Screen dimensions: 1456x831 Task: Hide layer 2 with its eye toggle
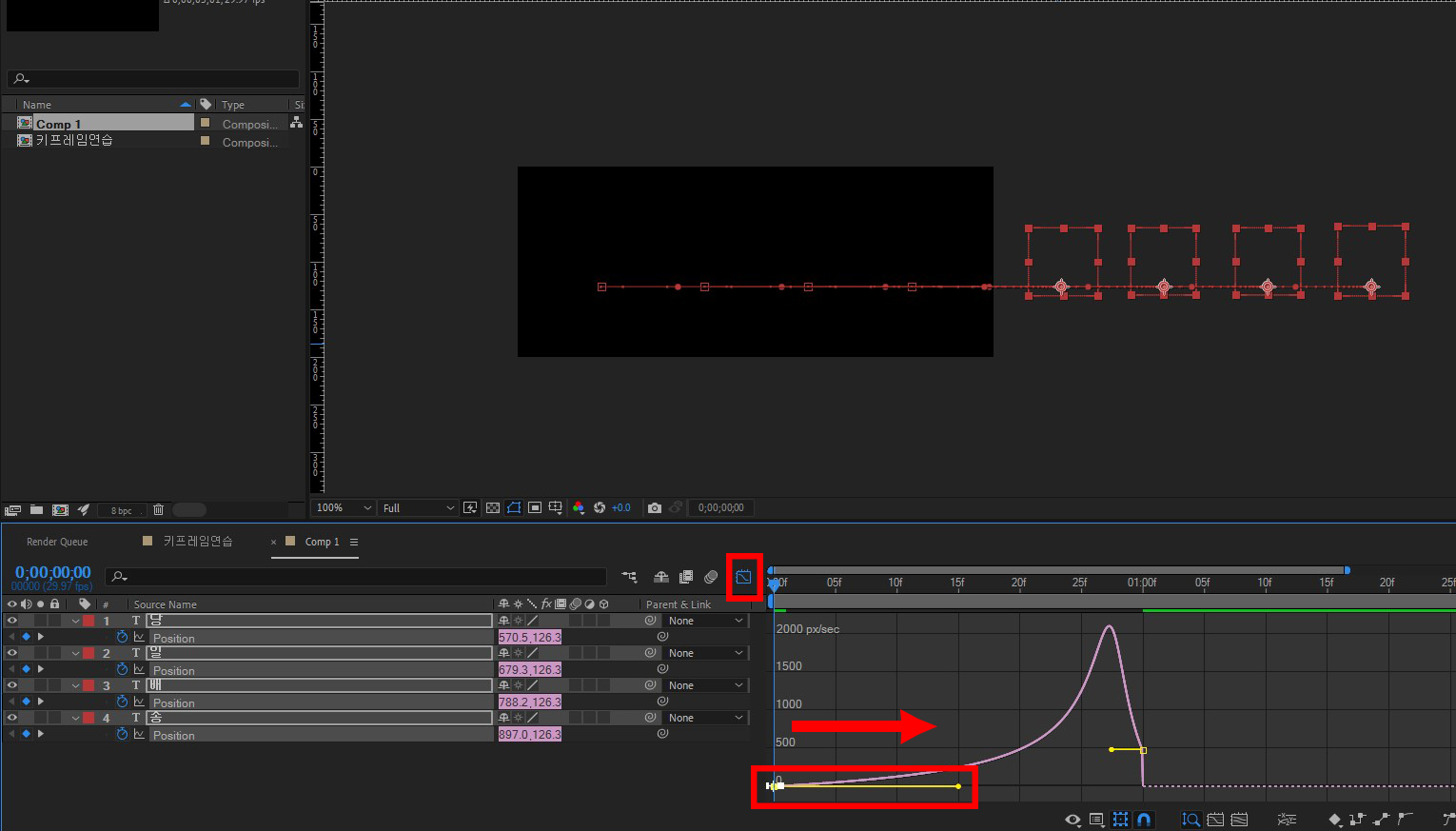11,653
